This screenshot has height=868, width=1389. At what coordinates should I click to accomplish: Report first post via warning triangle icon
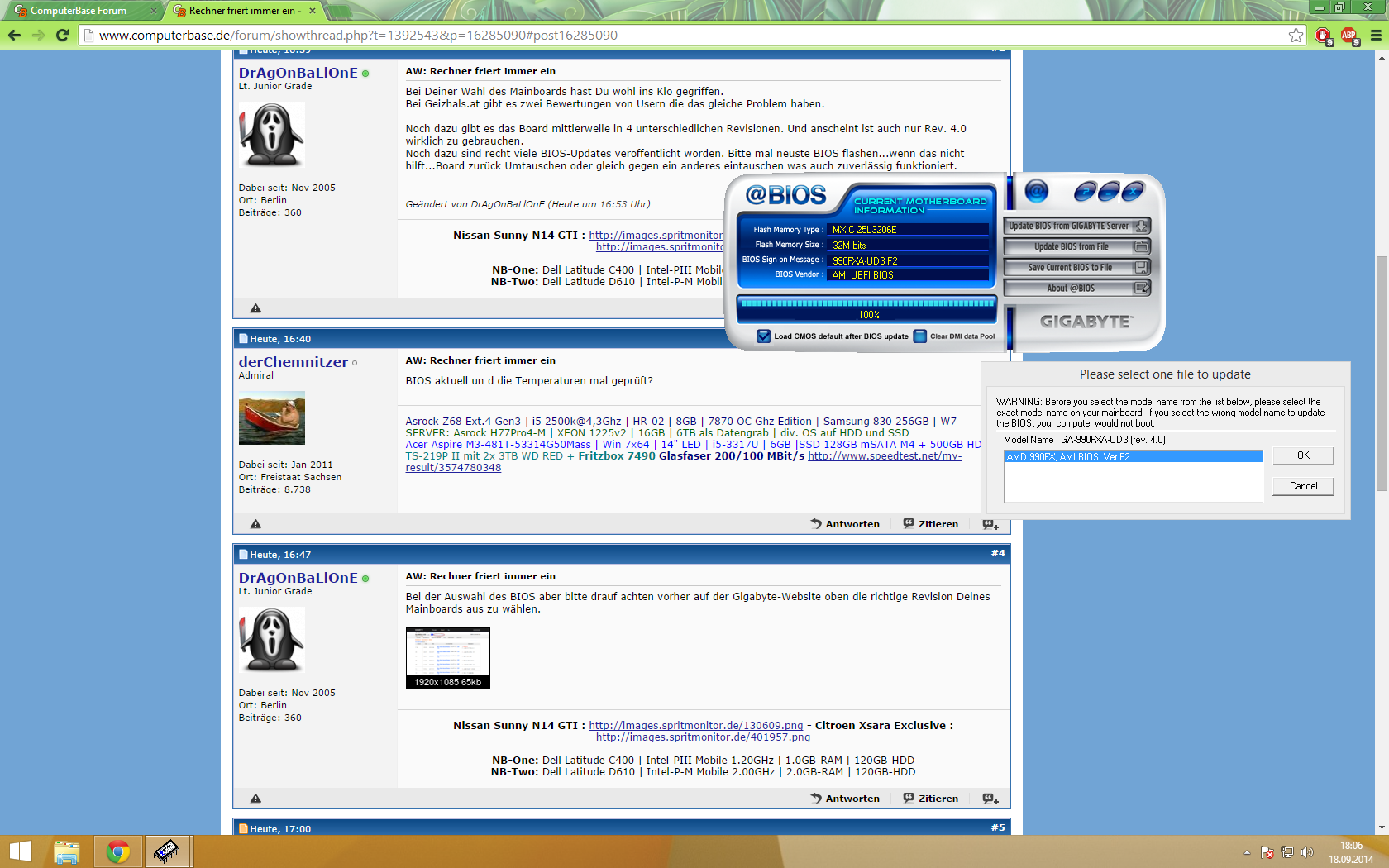click(x=255, y=308)
